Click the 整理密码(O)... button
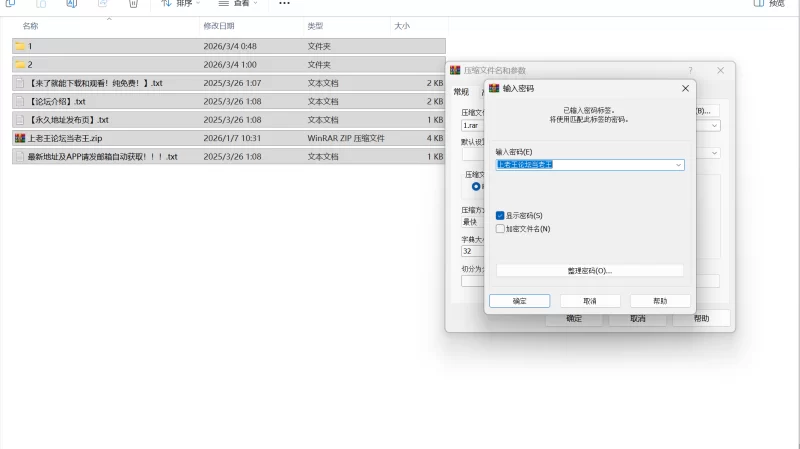This screenshot has height=449, width=800. coord(589,271)
